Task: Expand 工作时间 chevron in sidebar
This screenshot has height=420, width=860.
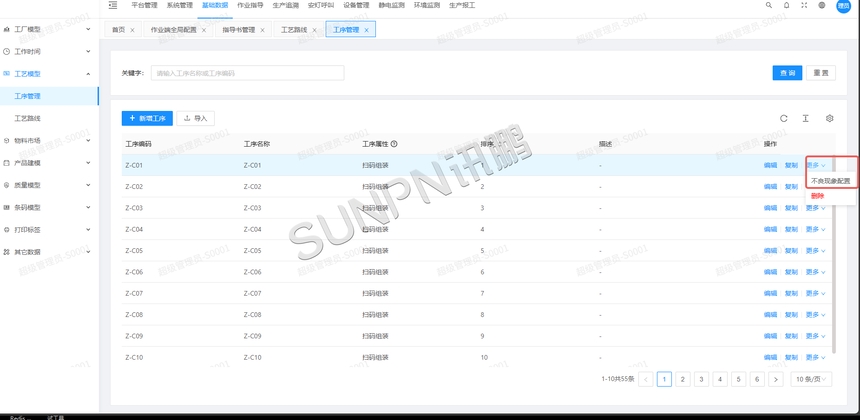Action: click(88, 52)
